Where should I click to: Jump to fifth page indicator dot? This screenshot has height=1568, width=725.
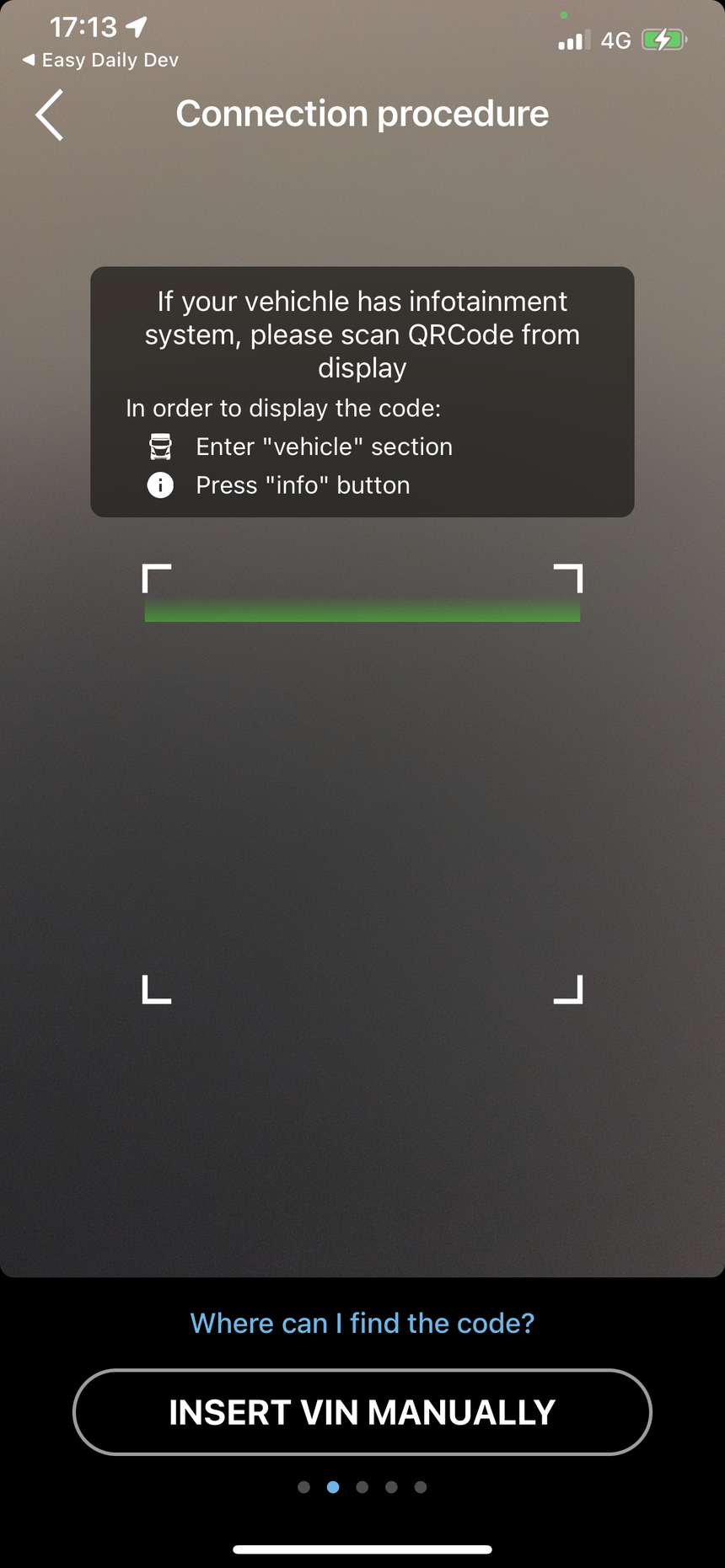[x=421, y=1487]
